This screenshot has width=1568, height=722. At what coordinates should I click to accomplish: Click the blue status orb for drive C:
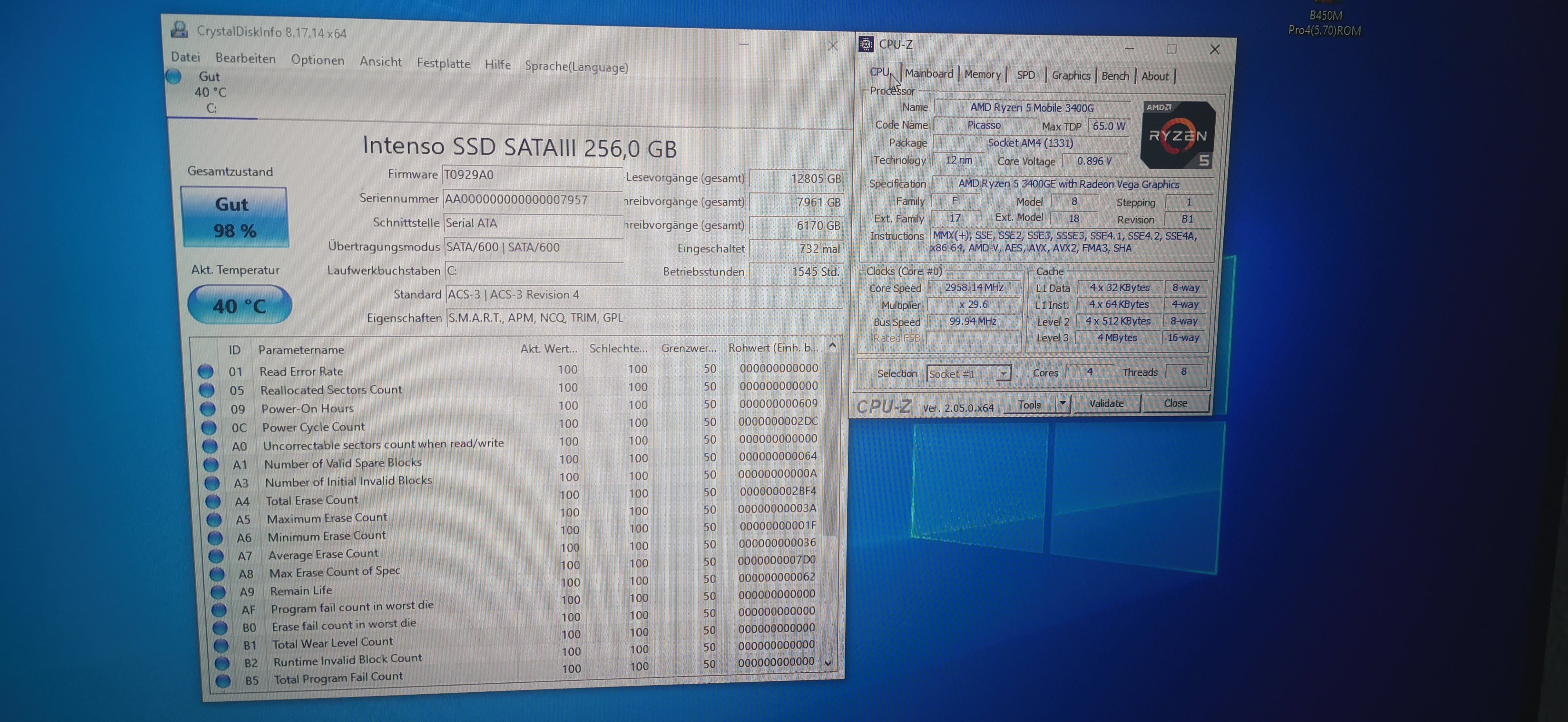click(174, 77)
